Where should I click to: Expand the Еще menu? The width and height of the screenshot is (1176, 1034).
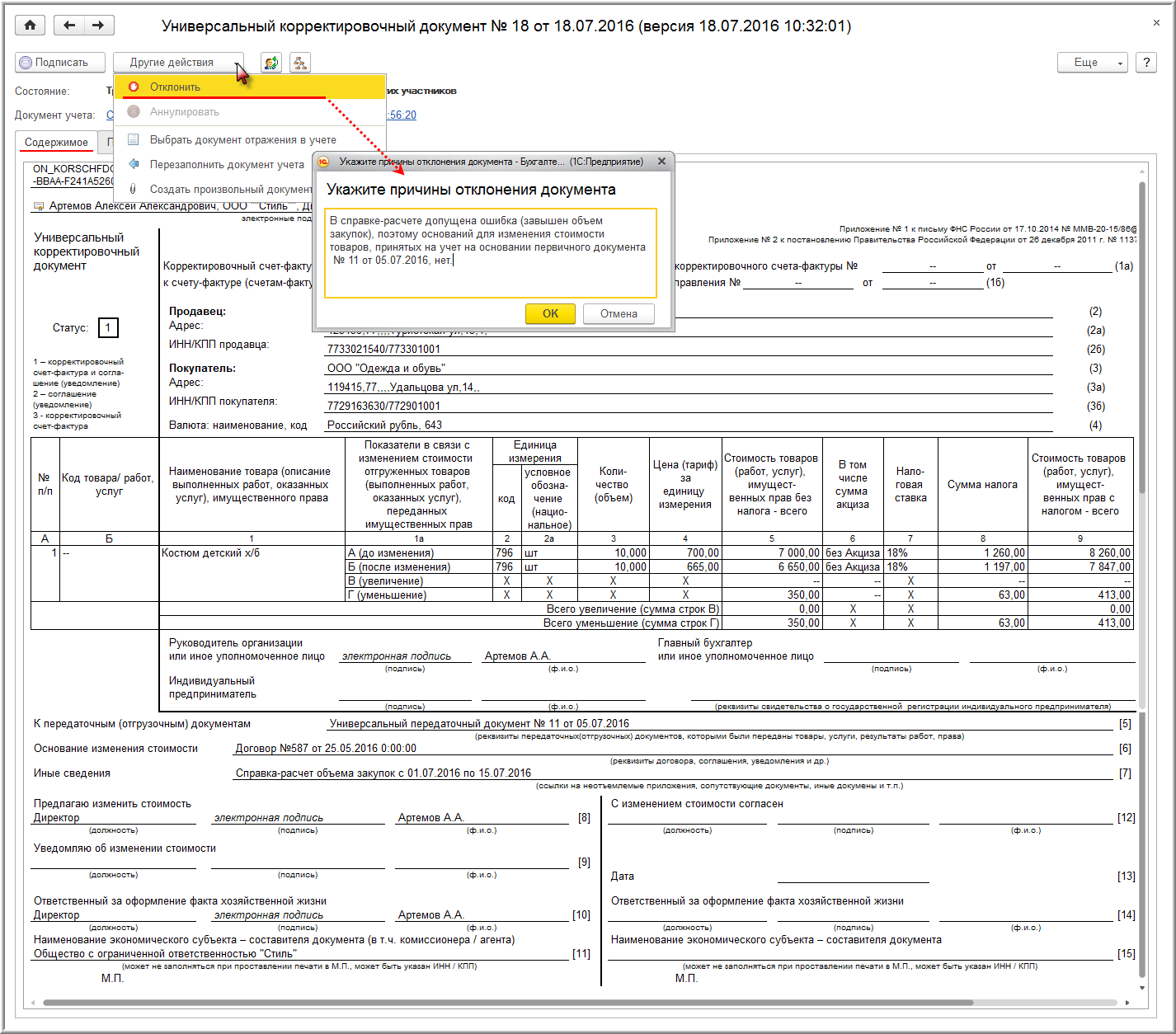(1093, 63)
